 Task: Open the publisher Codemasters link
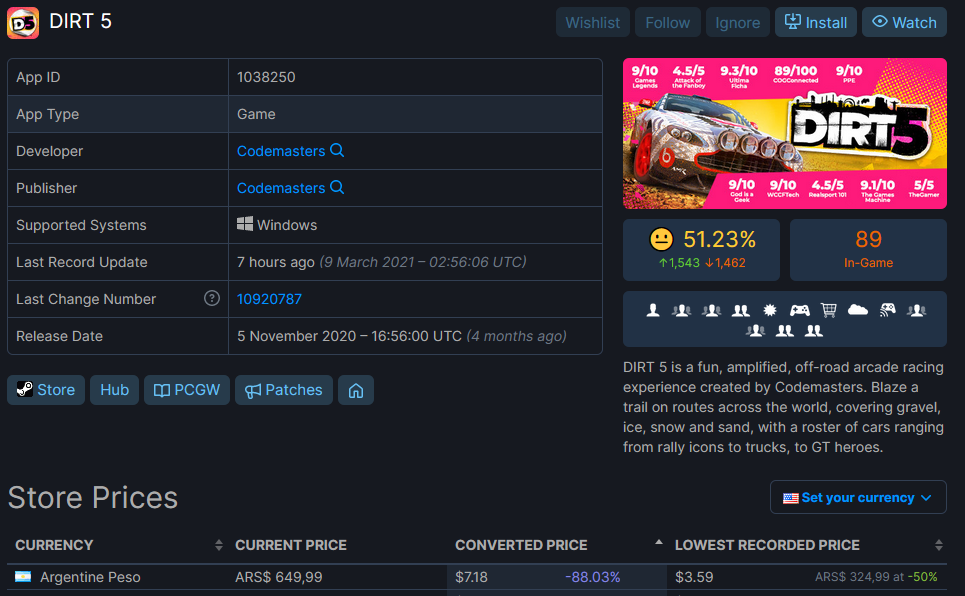coord(281,188)
